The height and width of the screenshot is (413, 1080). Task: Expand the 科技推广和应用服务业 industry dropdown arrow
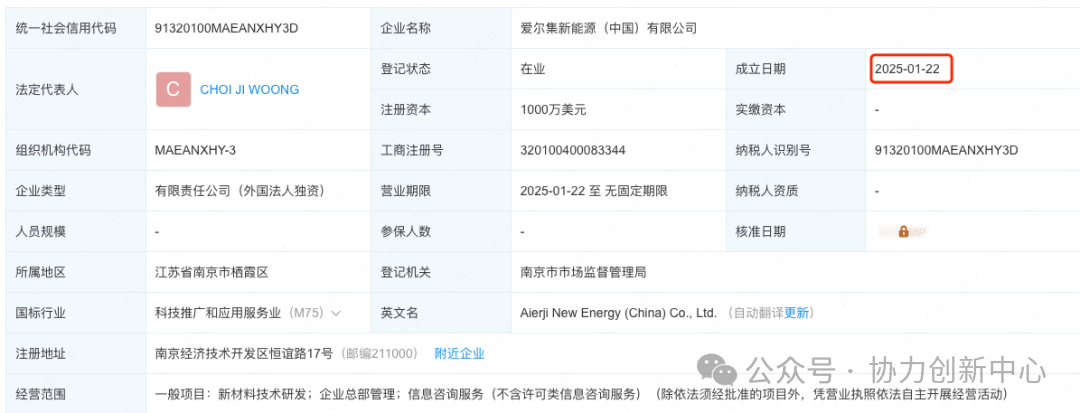(336, 313)
